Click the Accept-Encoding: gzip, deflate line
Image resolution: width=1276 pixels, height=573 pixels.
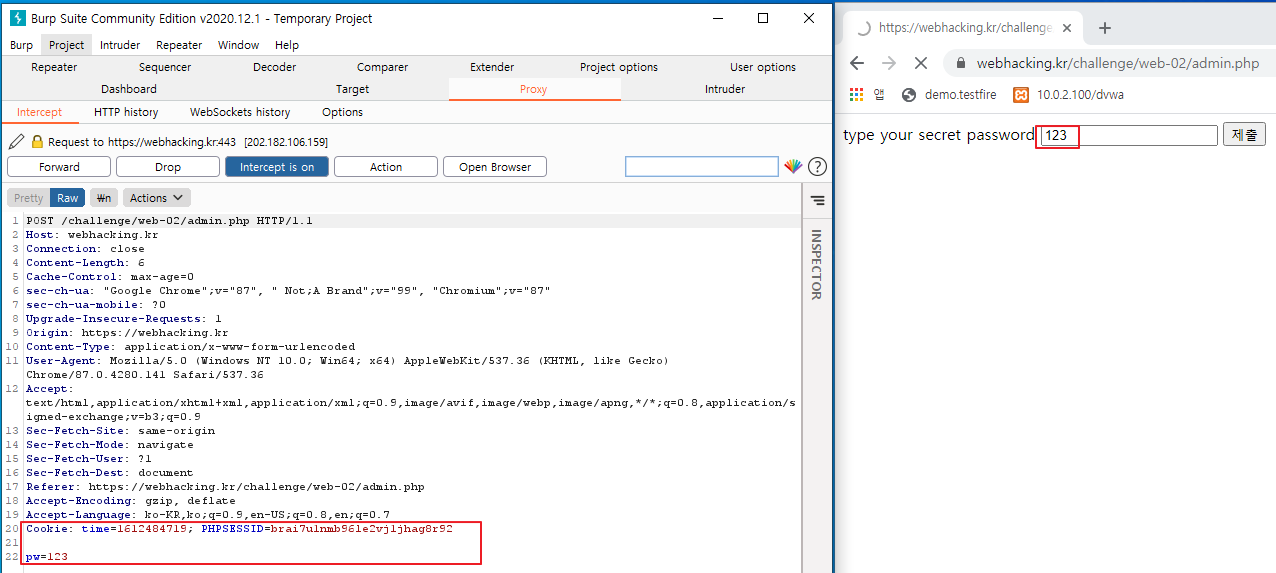click(131, 501)
